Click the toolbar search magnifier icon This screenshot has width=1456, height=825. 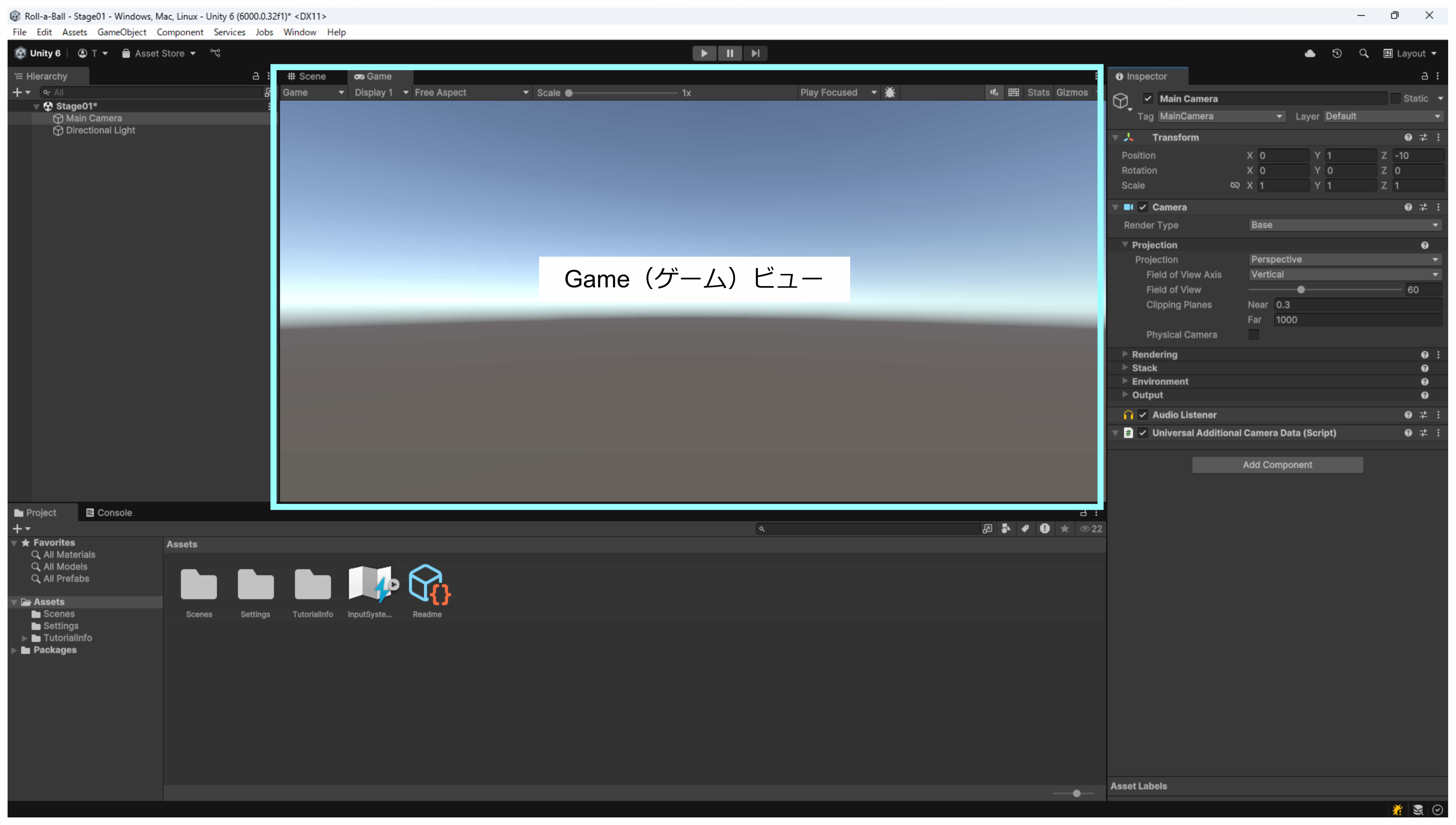pos(1364,53)
